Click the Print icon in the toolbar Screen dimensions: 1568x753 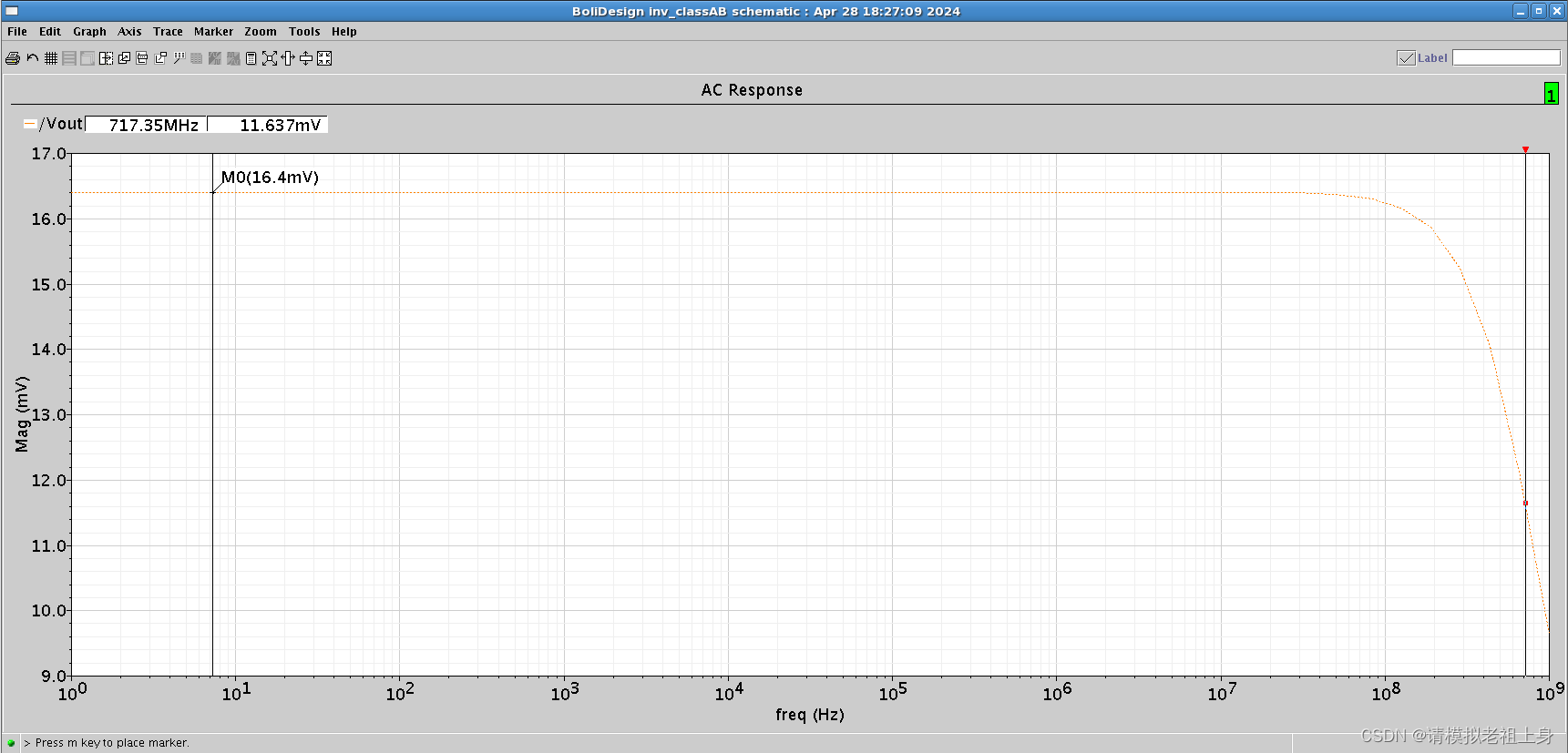coord(13,58)
